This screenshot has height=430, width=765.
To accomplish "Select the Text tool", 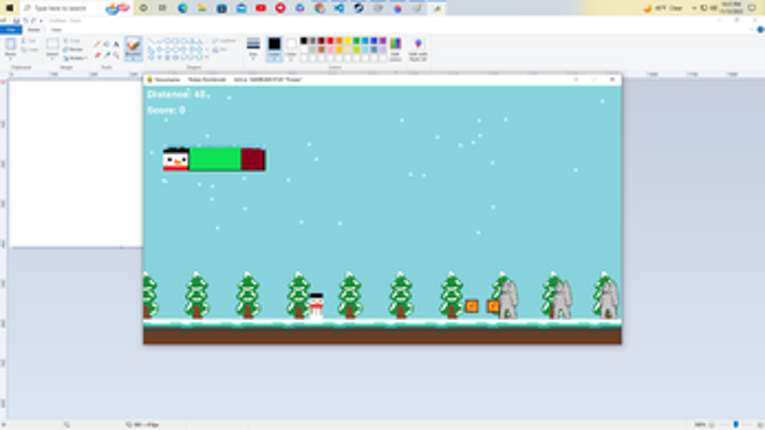I will tap(116, 44).
